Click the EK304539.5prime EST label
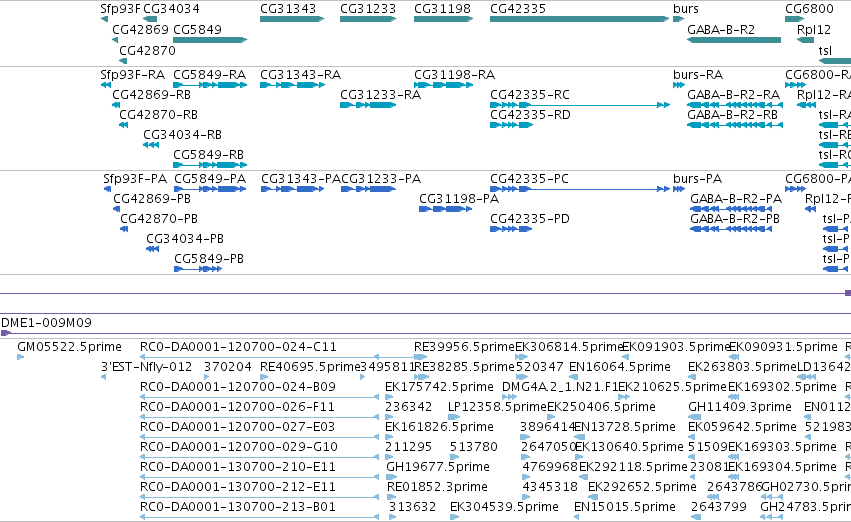 (x=504, y=507)
